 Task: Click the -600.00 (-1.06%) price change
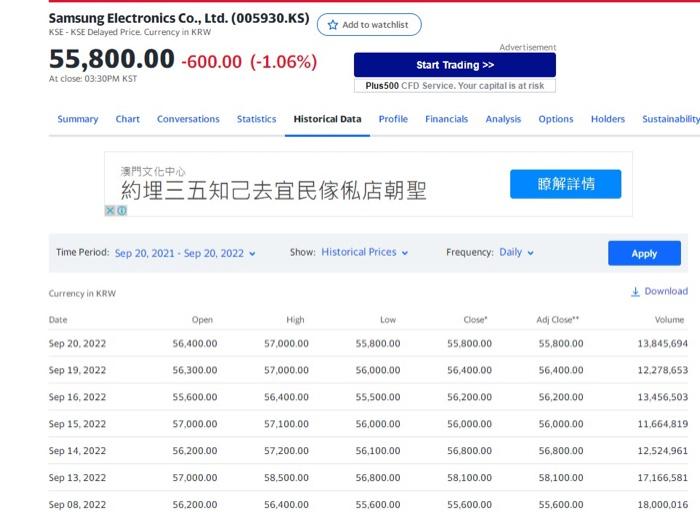click(x=249, y=62)
